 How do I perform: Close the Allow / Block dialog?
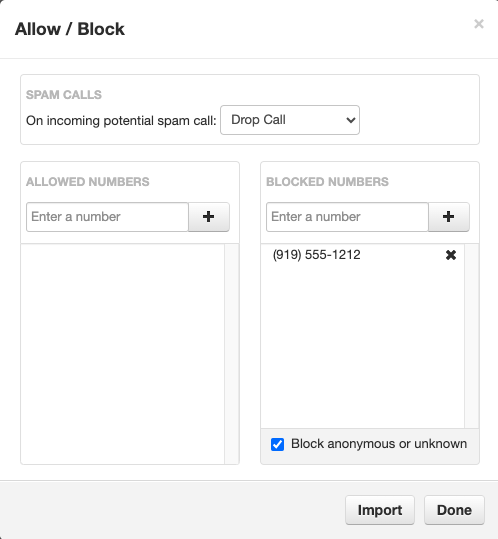point(479,24)
